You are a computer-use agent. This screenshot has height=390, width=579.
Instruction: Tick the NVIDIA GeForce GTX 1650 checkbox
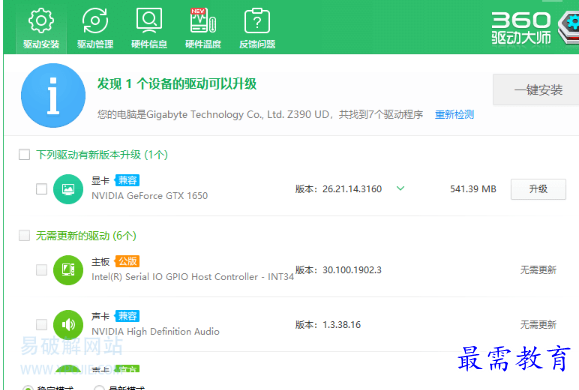(41, 189)
